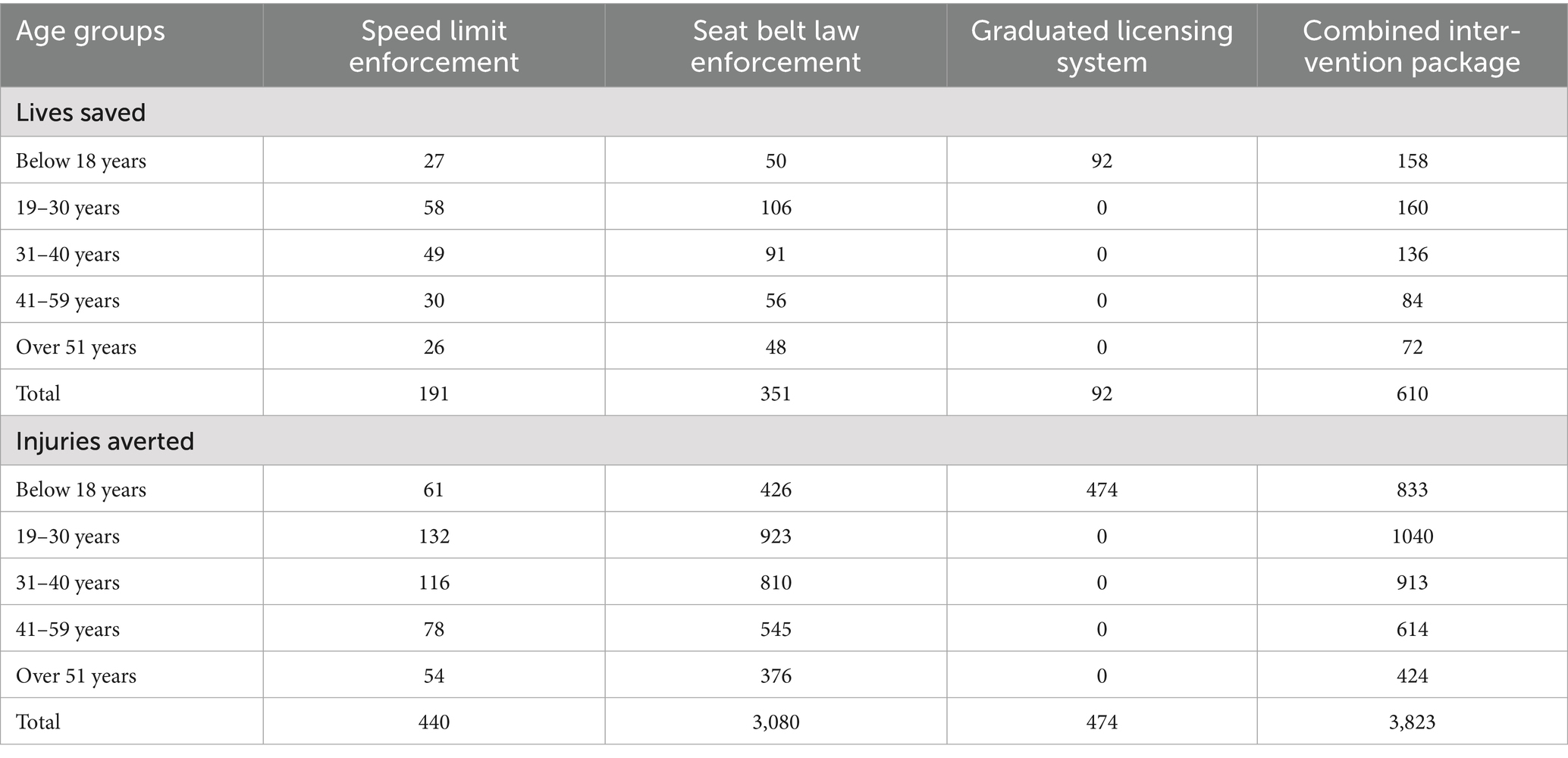Click the speed limit lives total 191
This screenshot has height=758, width=1568.
pyautogui.click(x=434, y=393)
